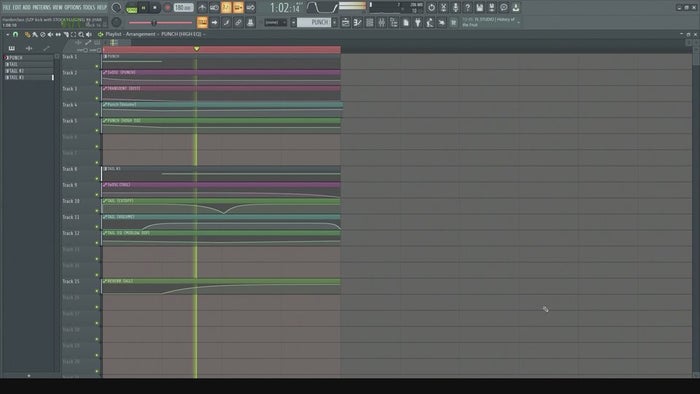Open the audio editor scissors icon

tap(443, 8)
